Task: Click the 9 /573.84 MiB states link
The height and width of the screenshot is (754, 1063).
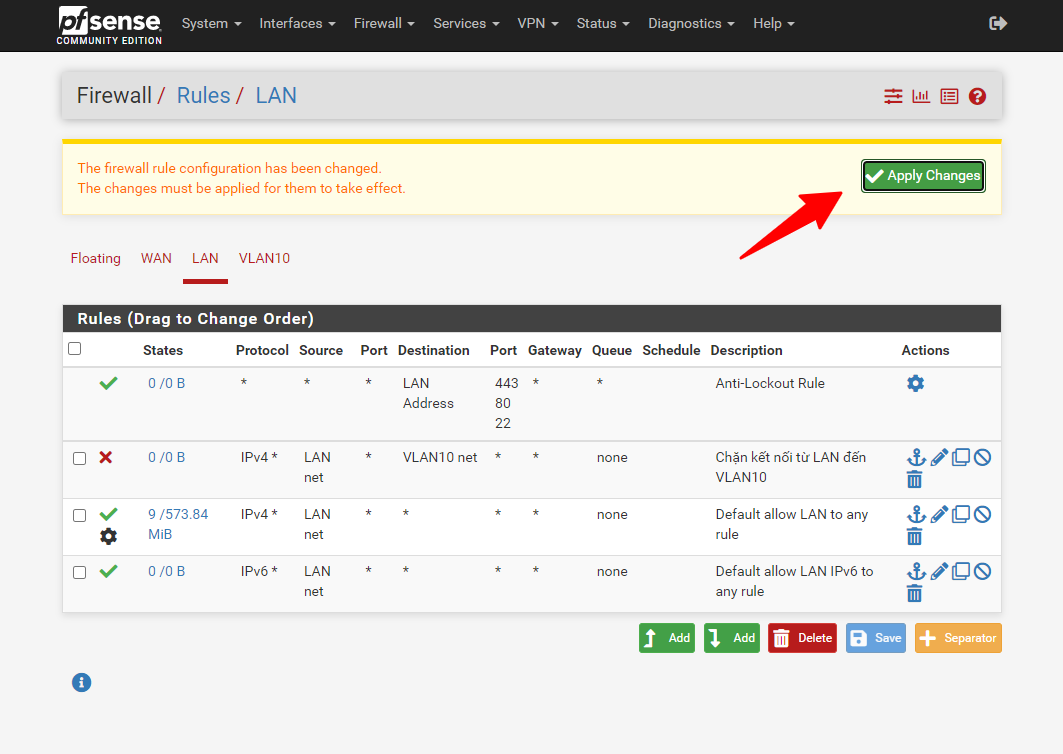Action: coord(178,524)
